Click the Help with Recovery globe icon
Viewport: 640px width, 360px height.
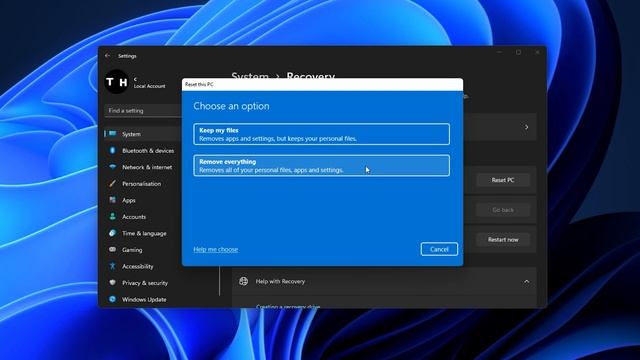[244, 281]
